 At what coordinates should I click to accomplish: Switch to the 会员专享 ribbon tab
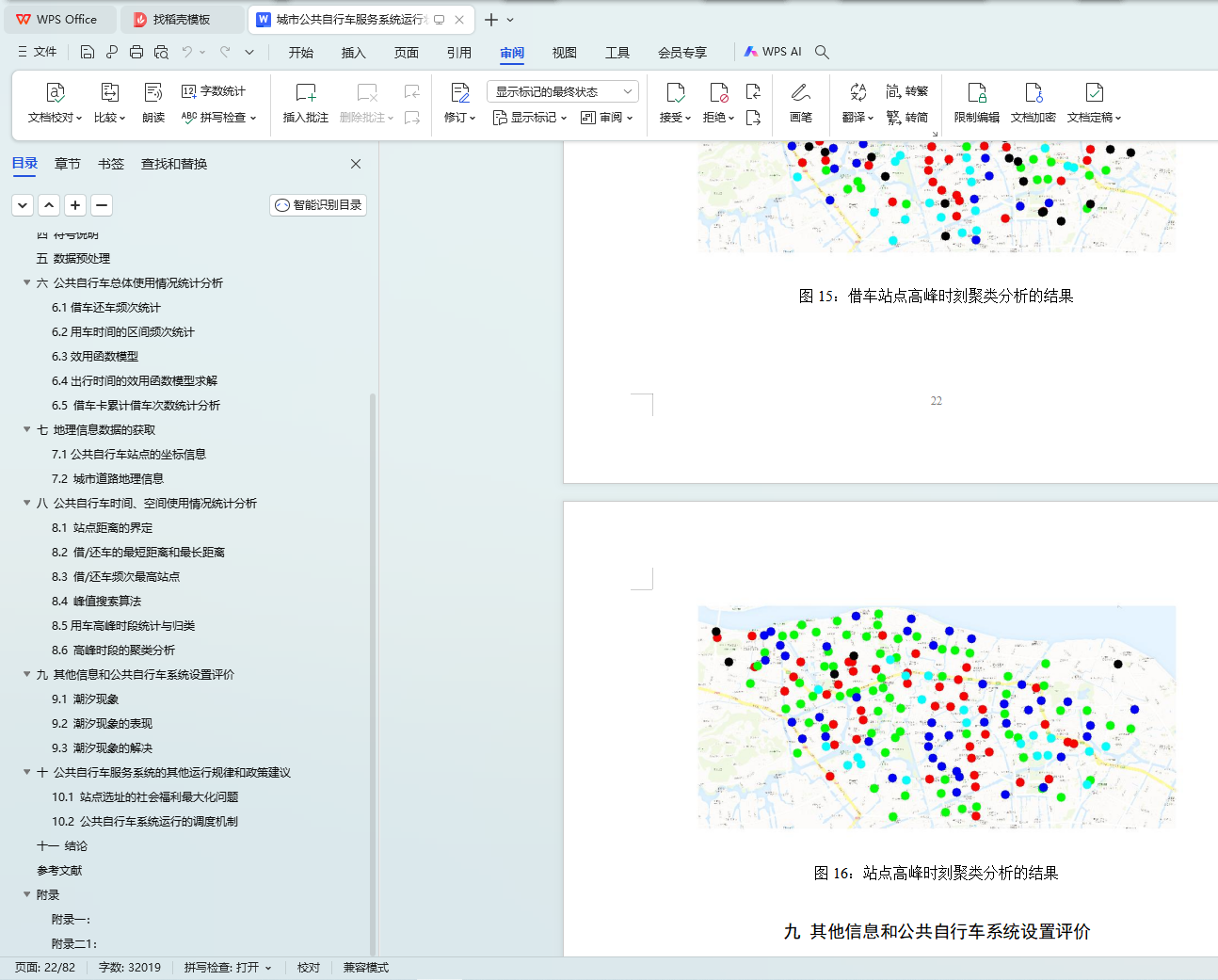(682, 53)
